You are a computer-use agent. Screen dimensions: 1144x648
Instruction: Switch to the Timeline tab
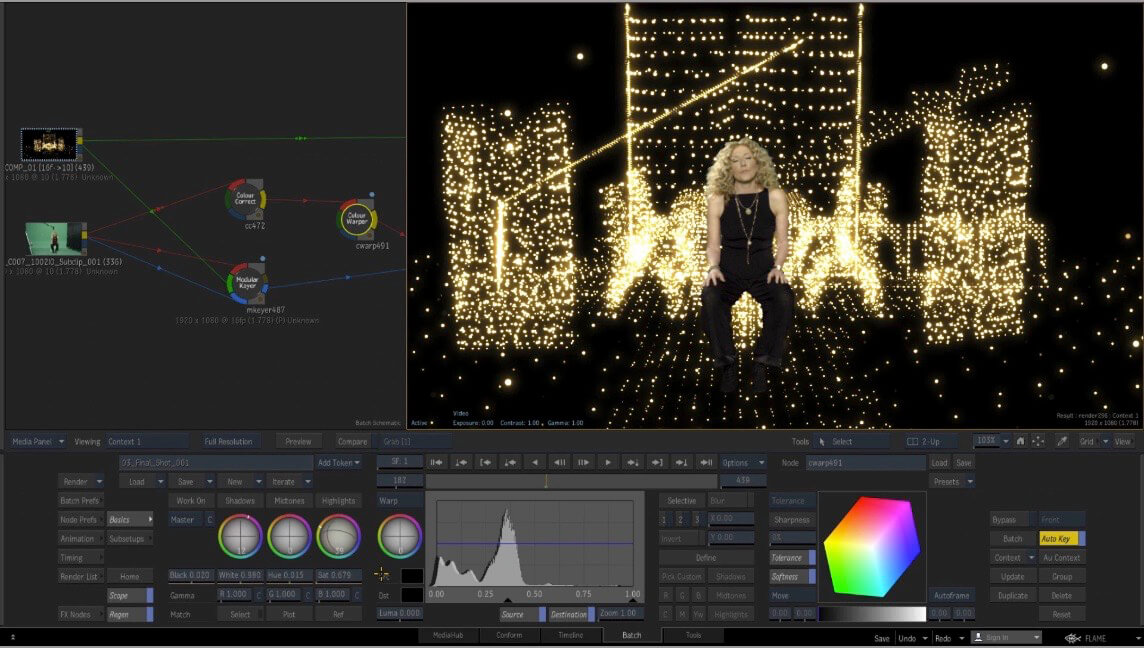[570, 635]
